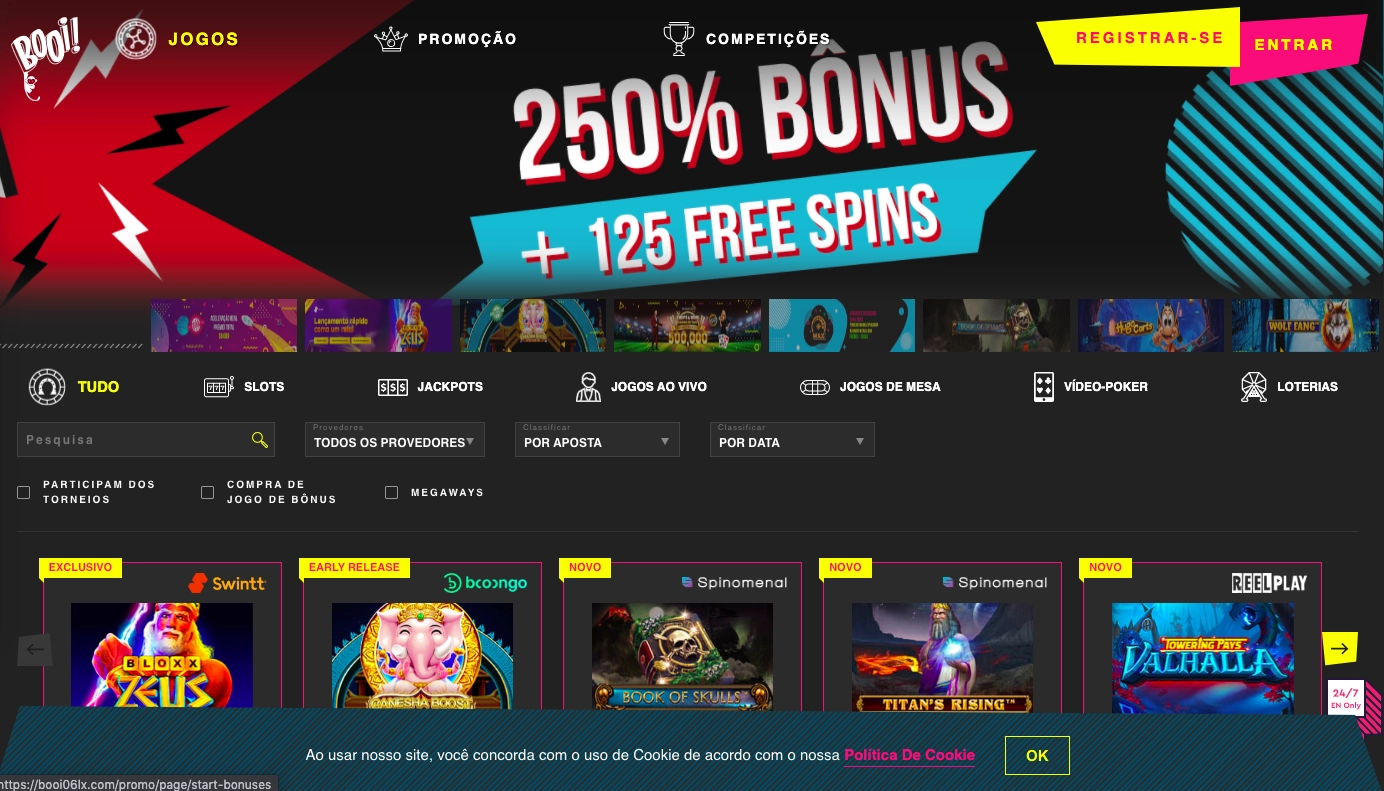Enable Participam dos Torneios checkbox

(x=24, y=492)
